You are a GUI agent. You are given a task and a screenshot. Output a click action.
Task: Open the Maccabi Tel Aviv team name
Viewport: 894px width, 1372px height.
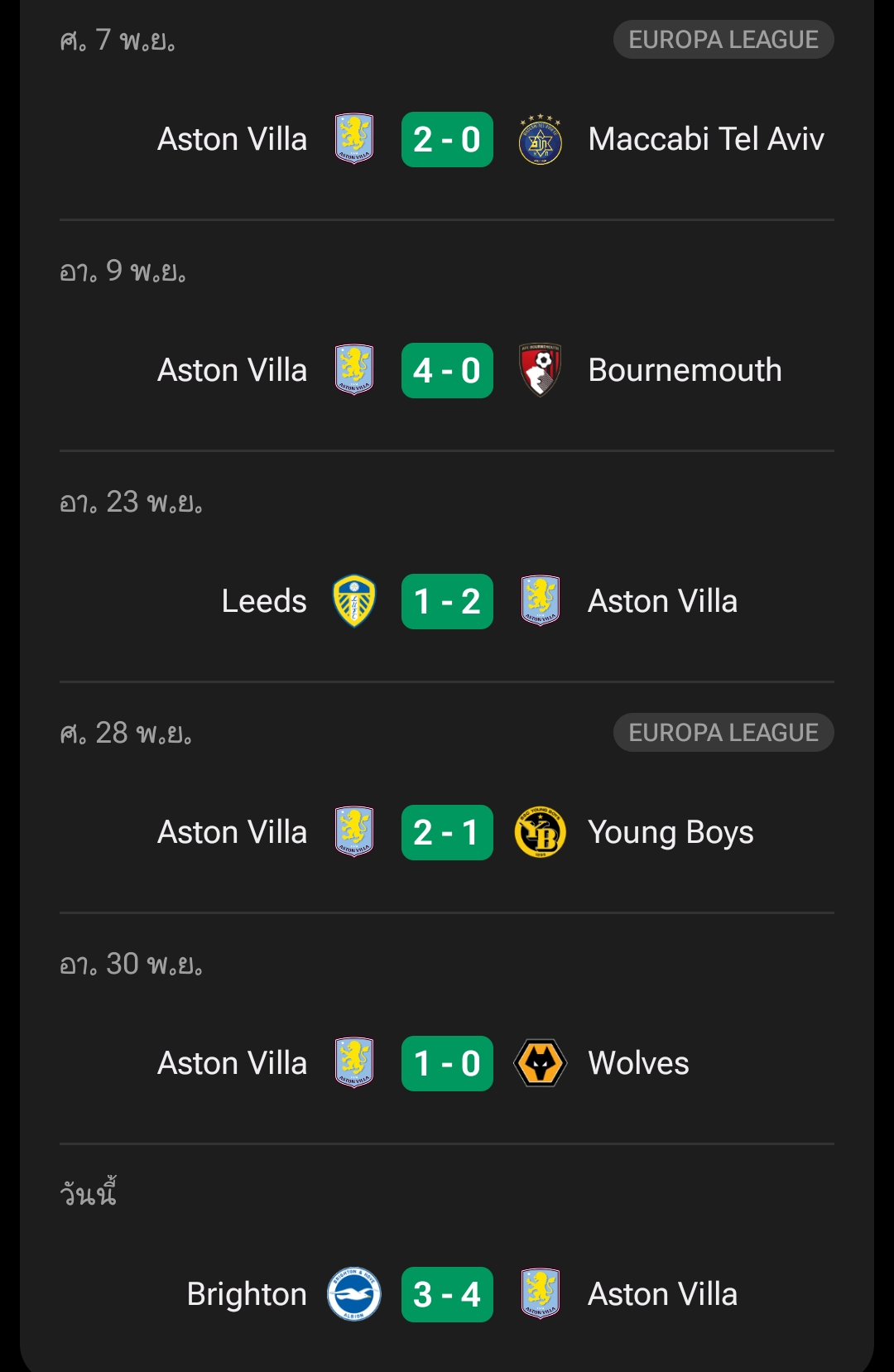click(705, 139)
